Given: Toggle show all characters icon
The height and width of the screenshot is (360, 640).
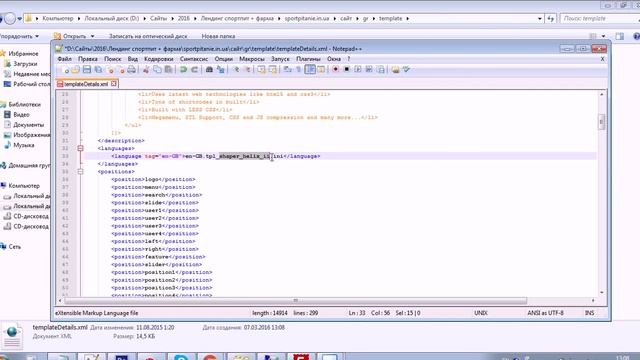Looking at the screenshot, I should (x=299, y=70).
